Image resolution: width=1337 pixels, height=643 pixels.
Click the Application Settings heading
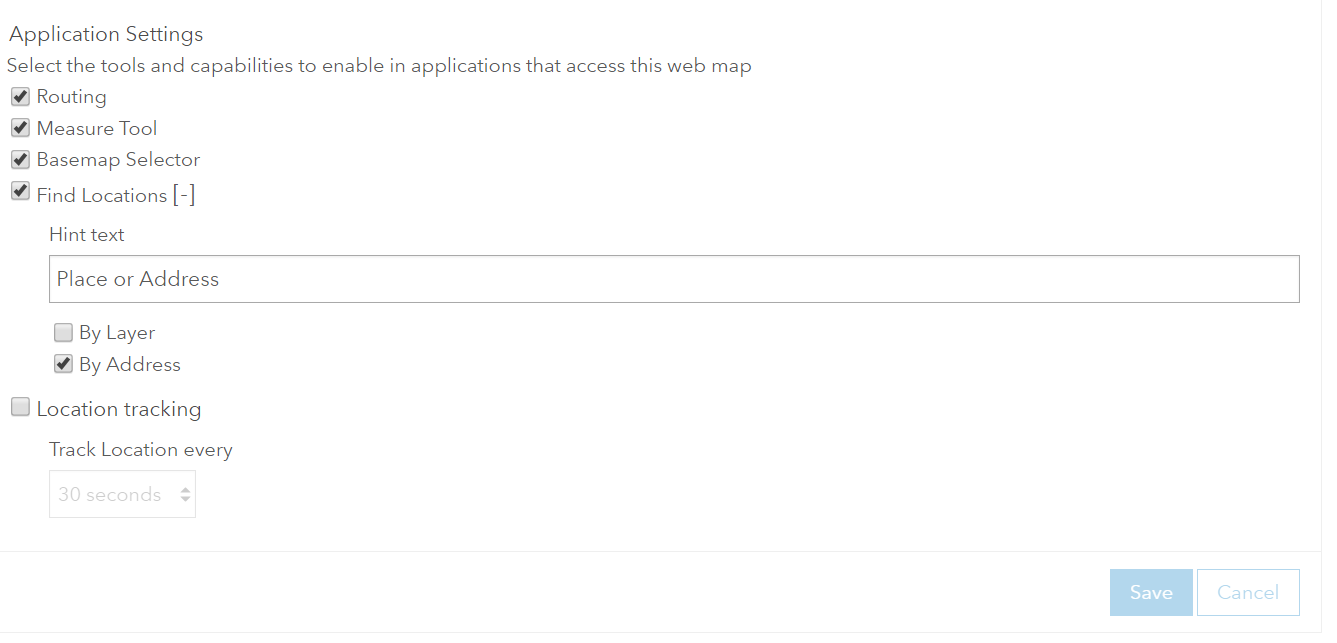(106, 34)
